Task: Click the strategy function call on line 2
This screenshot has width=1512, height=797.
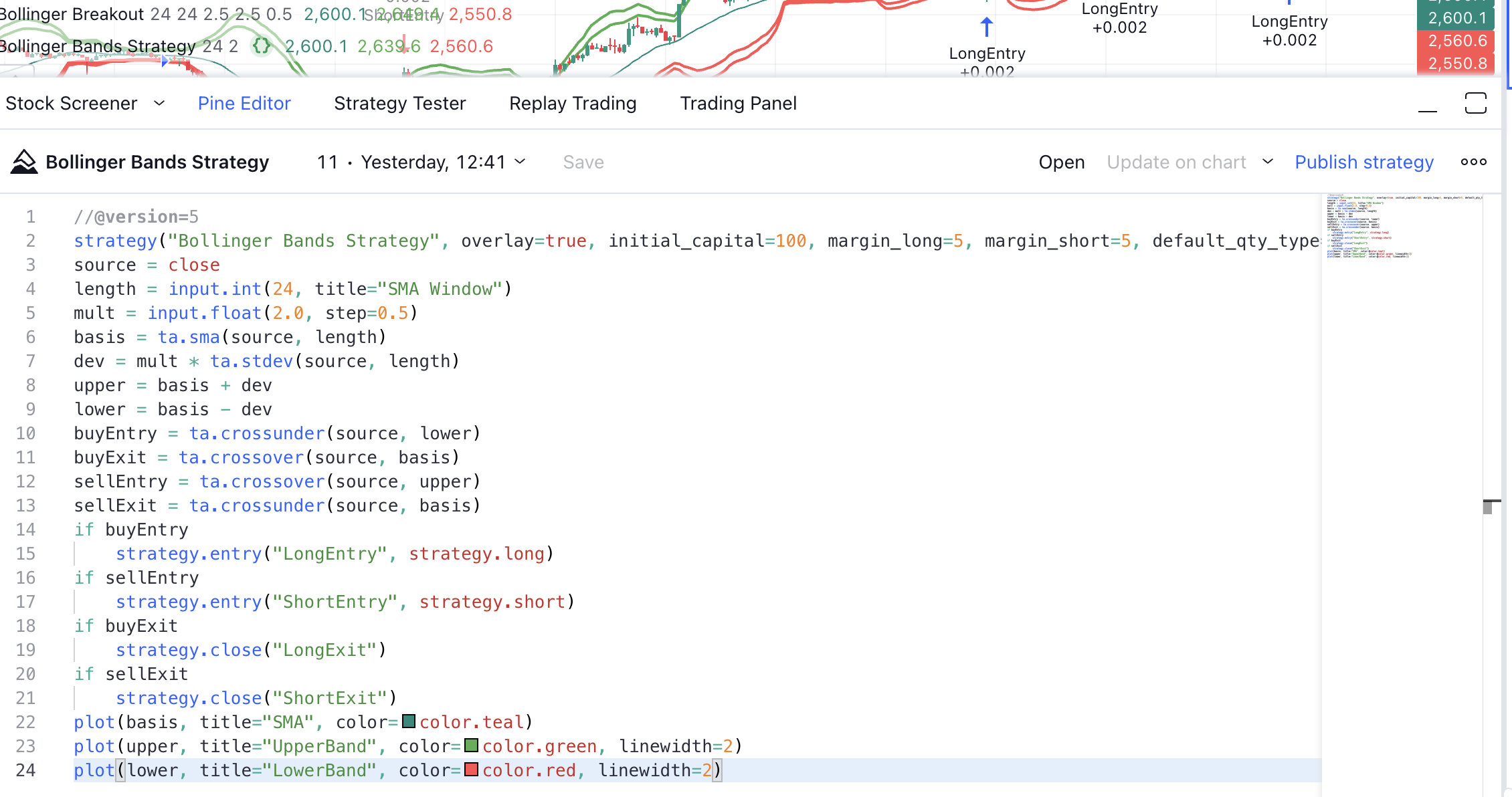Action: [115, 241]
